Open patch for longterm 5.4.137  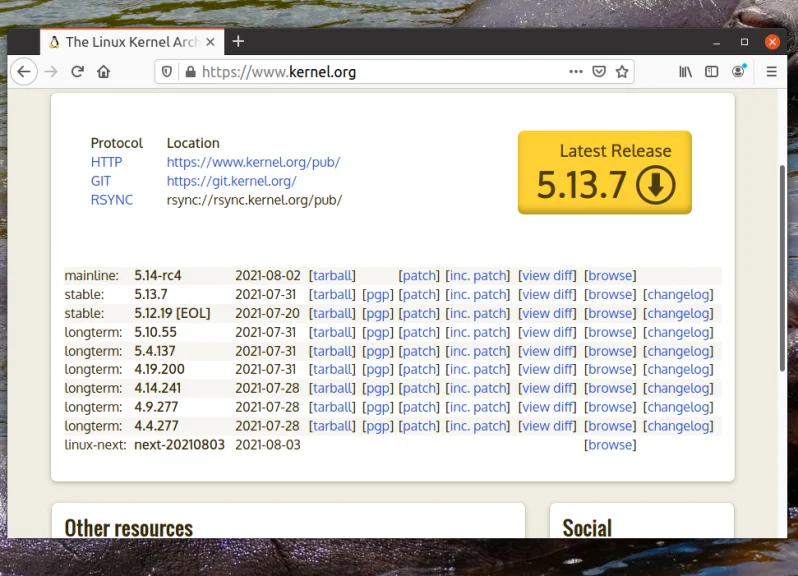[x=419, y=351]
